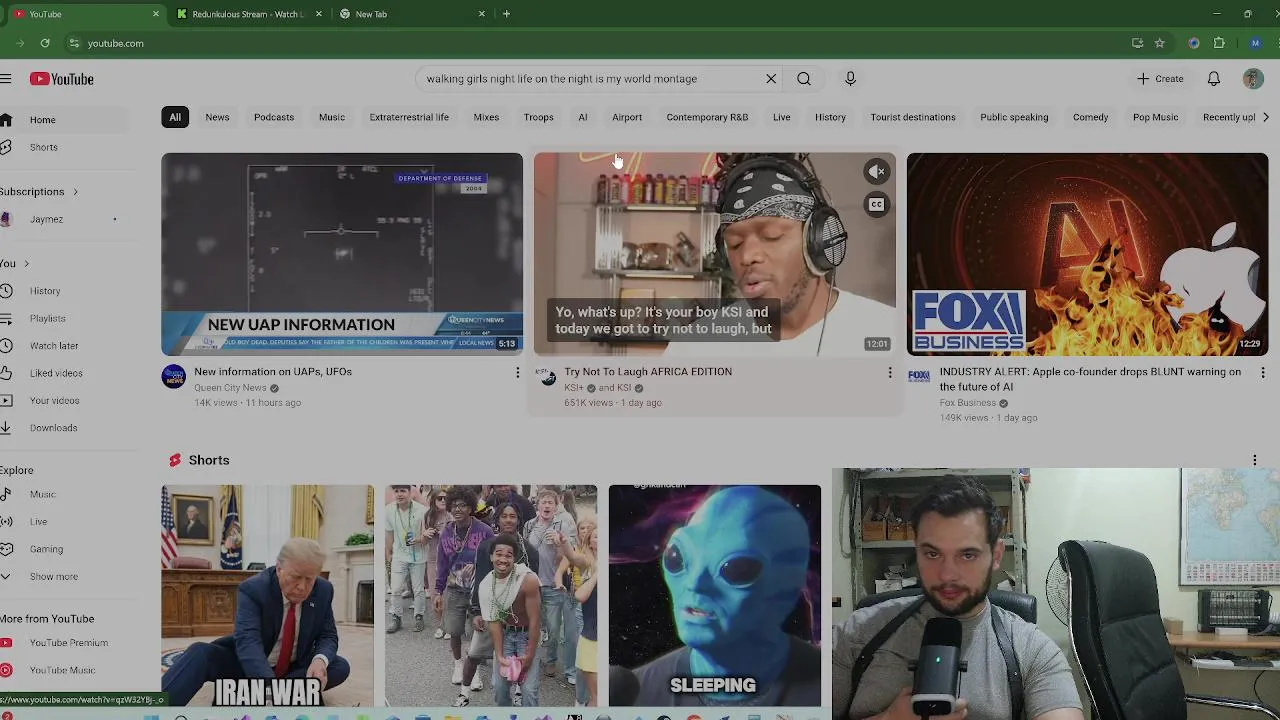1280x720 pixels.
Task: Open Shorts in the sidebar
Action: click(64, 147)
